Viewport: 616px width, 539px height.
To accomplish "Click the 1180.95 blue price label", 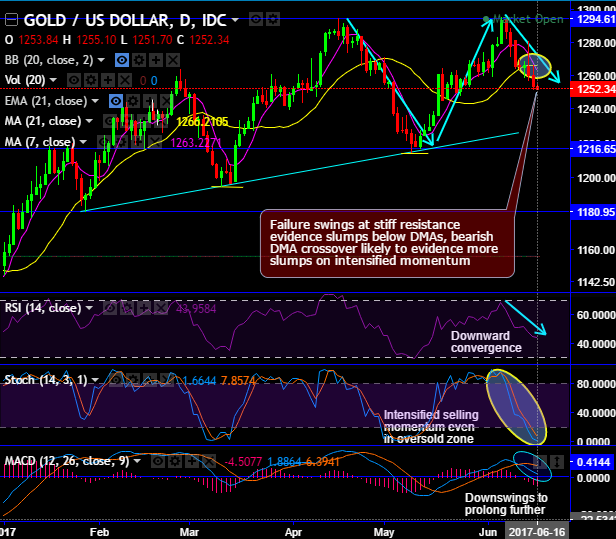I will coord(593,212).
